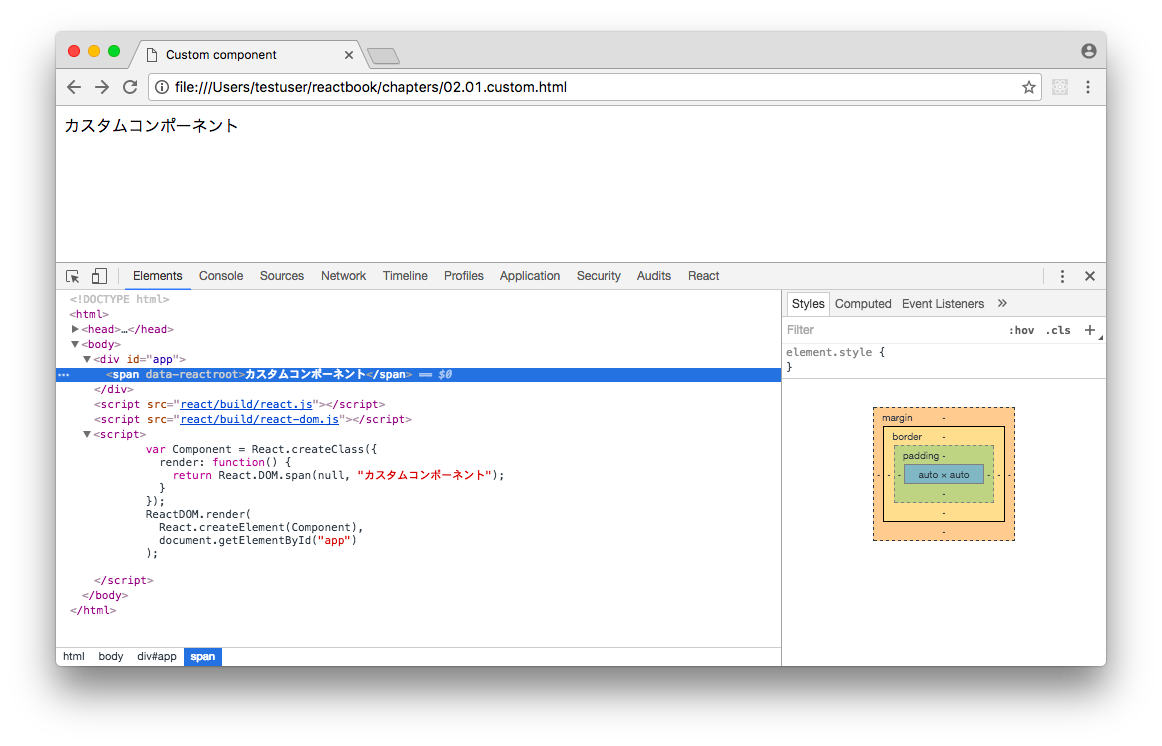Show more Styles sidebar tabs with chevrons

pyautogui.click(x=1003, y=304)
